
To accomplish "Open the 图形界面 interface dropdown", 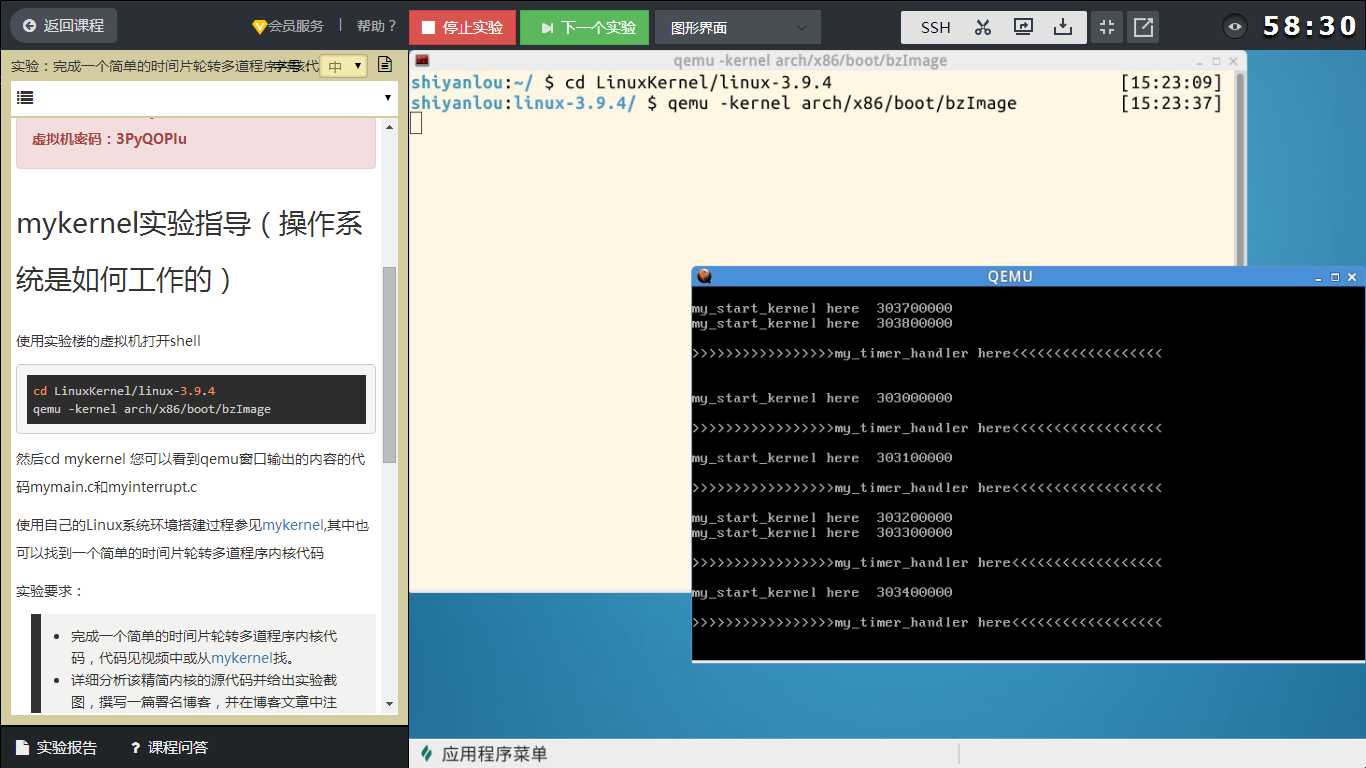I will tap(738, 27).
